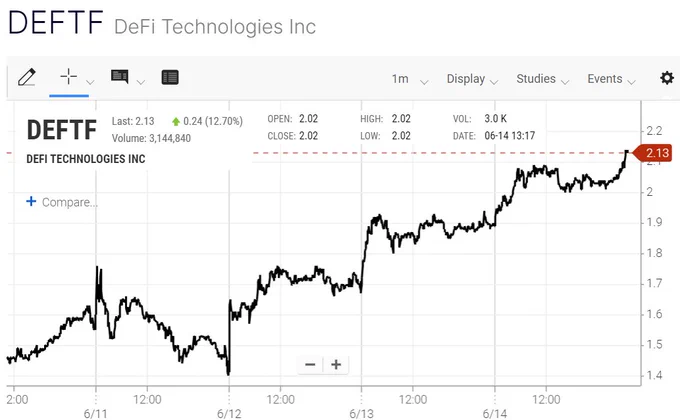Open the Events menu
The height and width of the screenshot is (420, 680).
click(611, 79)
